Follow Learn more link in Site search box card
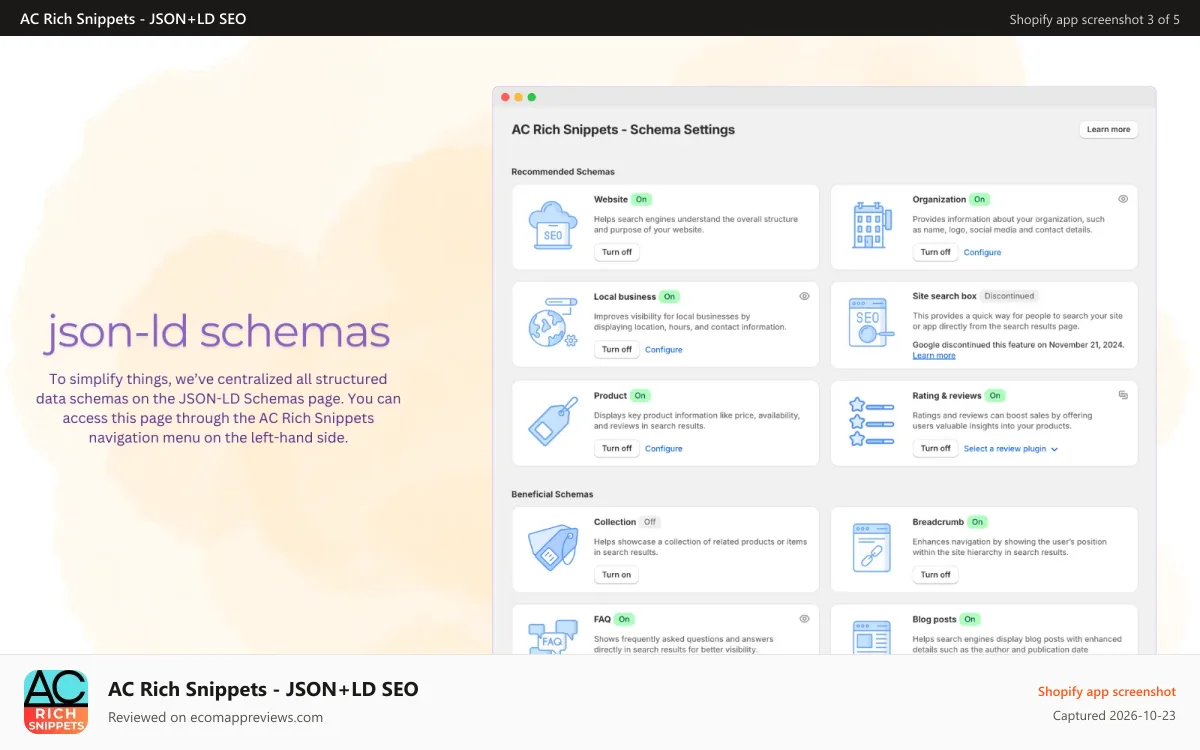Viewport: 1200px width, 750px height. click(934, 355)
